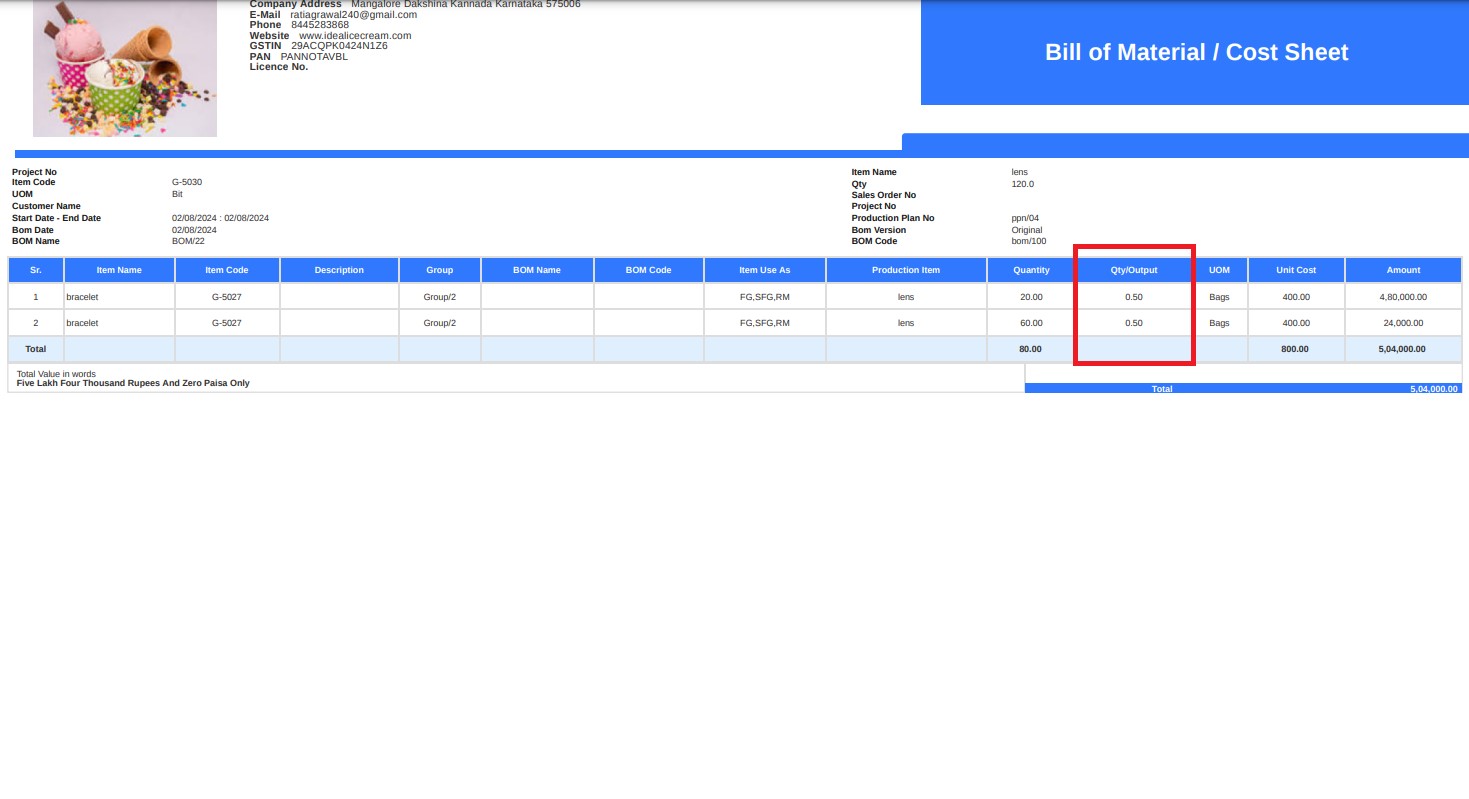Select item code value G-5030

pyautogui.click(x=187, y=182)
